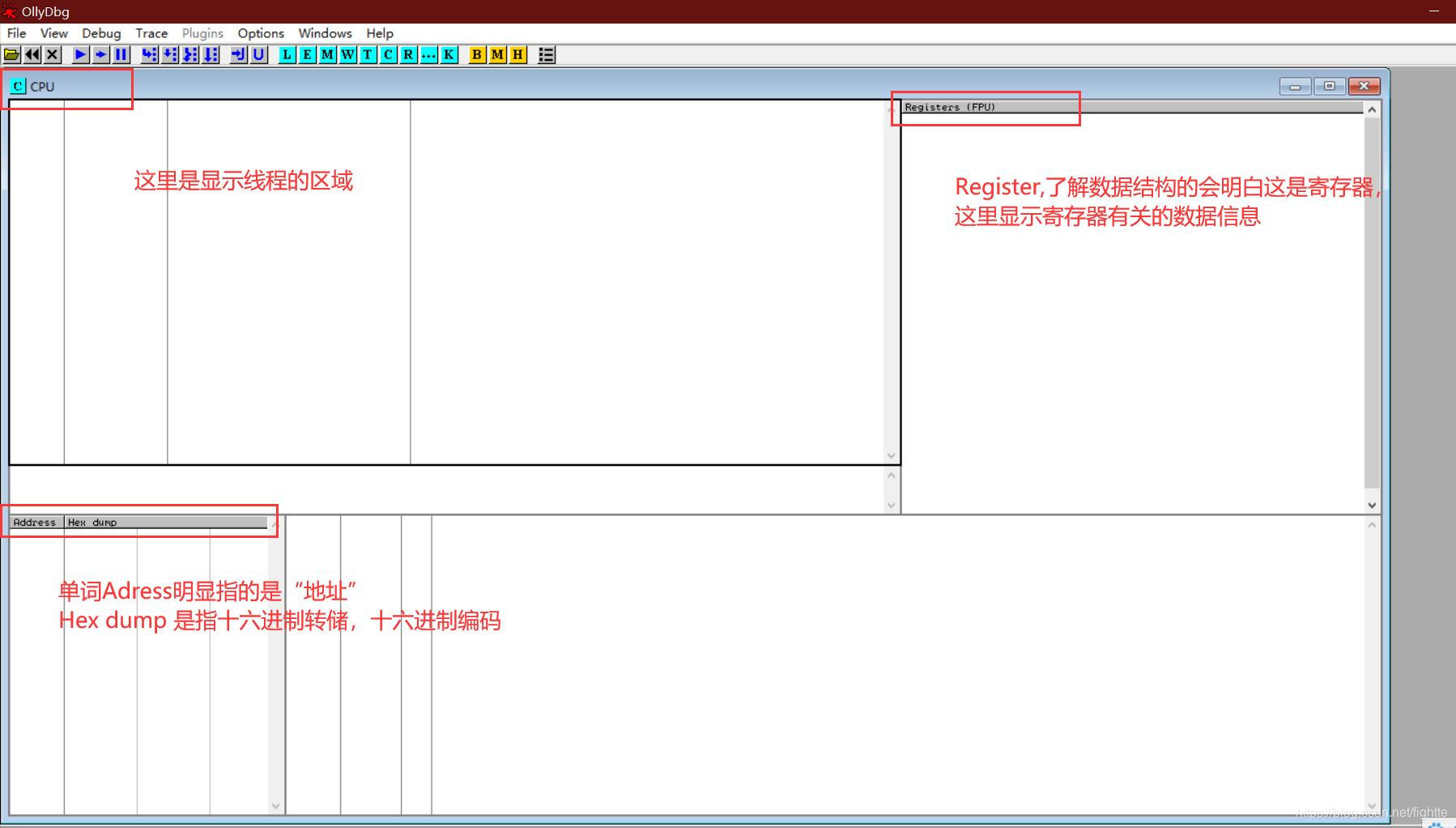
Task: Open CPU window with toolbar C icon
Action: pyautogui.click(x=388, y=55)
